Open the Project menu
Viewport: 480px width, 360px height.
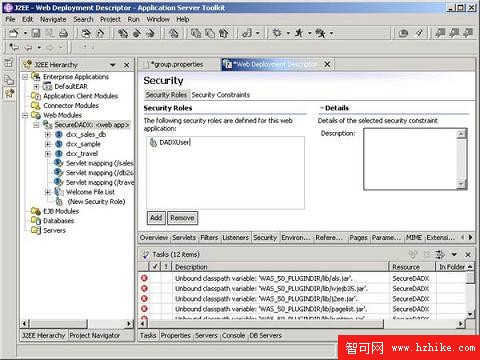(110, 19)
